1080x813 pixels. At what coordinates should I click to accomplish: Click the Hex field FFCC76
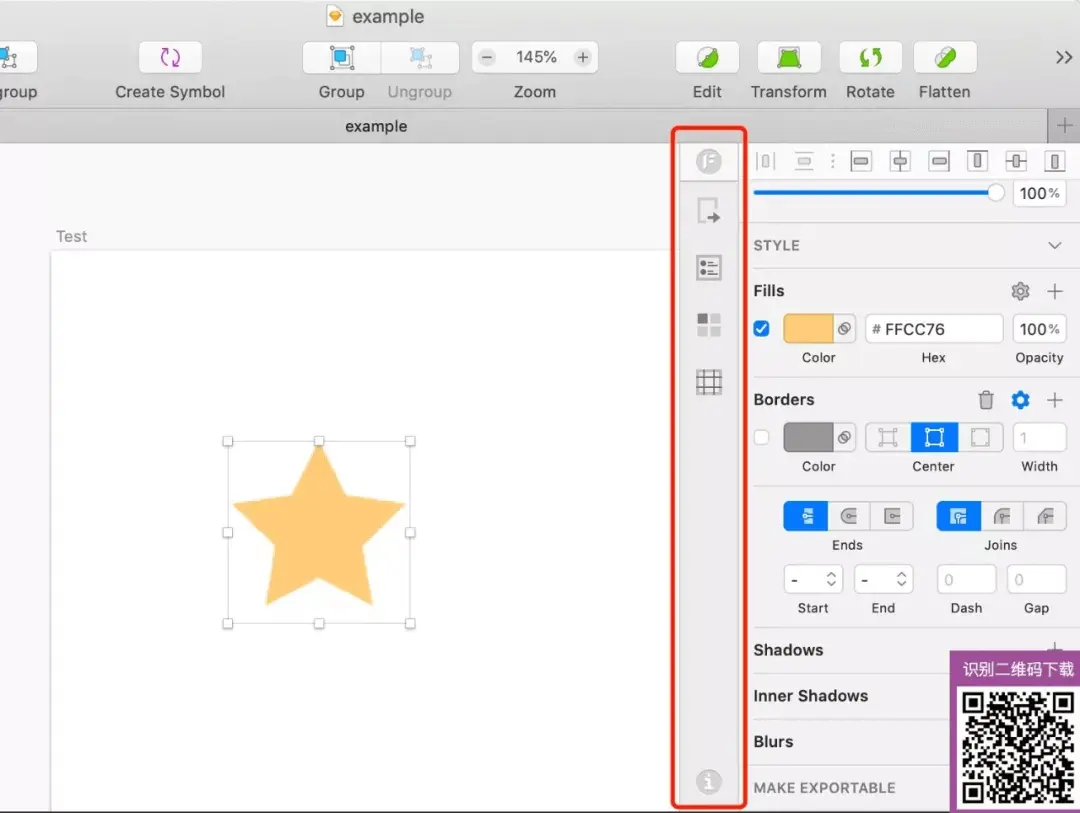point(934,329)
